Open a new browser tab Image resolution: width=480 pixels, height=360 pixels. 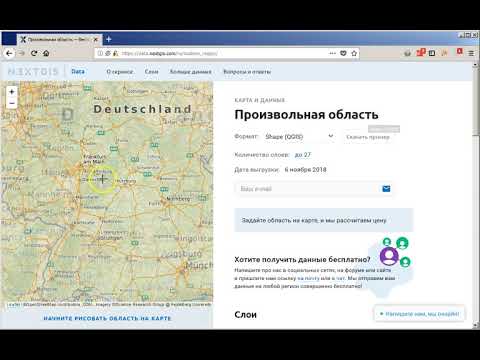click(x=108, y=39)
